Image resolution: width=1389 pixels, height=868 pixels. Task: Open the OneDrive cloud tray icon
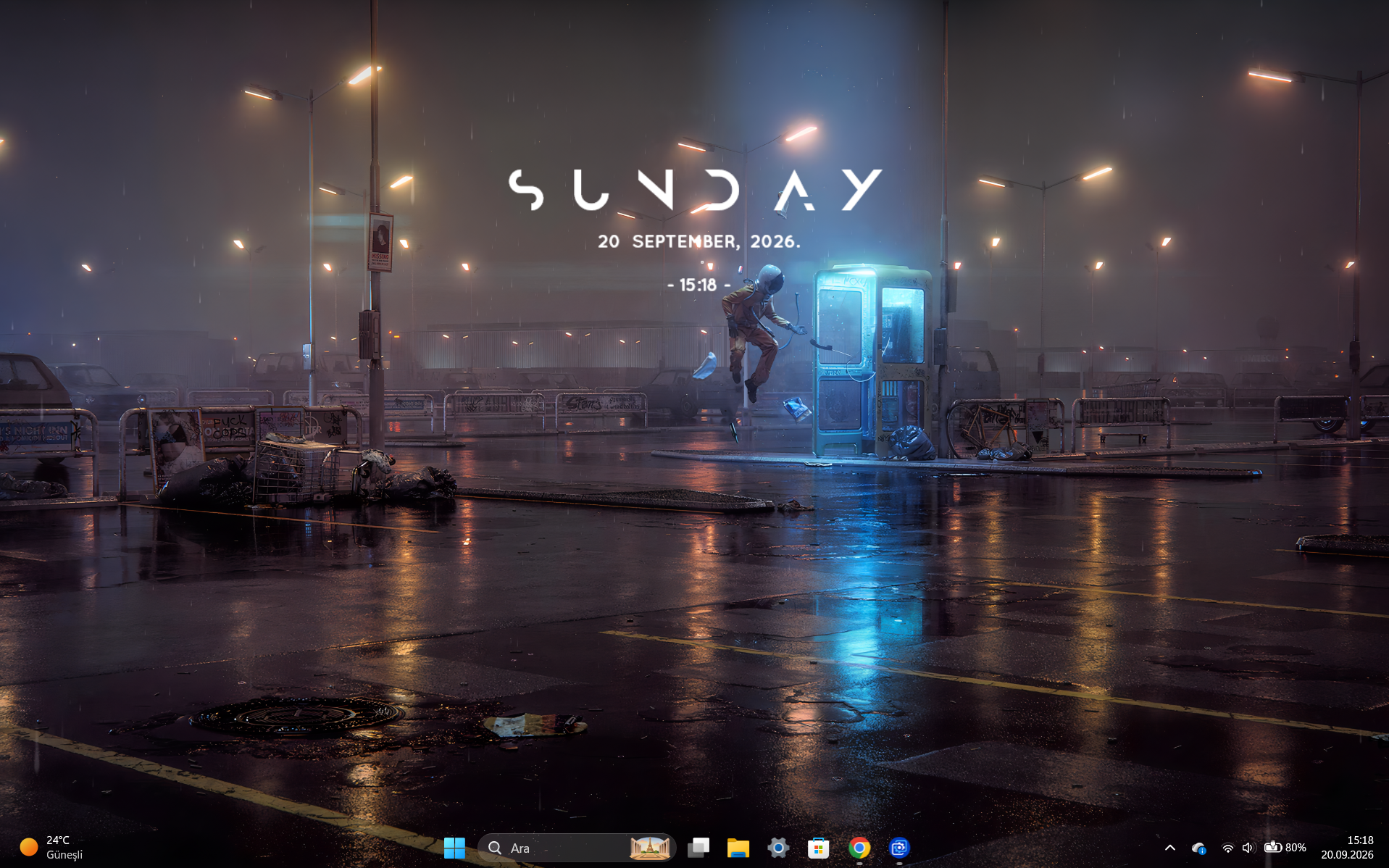point(1198,848)
